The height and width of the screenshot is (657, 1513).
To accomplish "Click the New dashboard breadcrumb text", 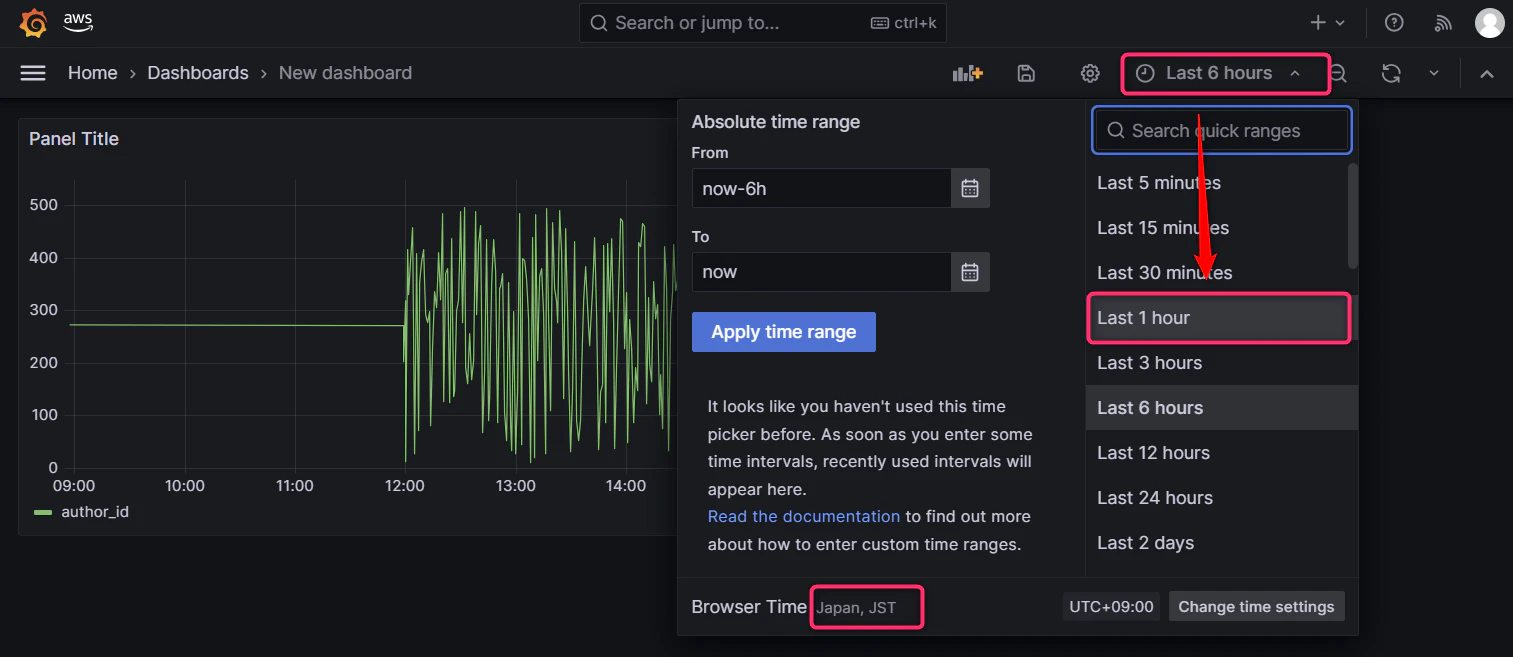I will click(345, 73).
